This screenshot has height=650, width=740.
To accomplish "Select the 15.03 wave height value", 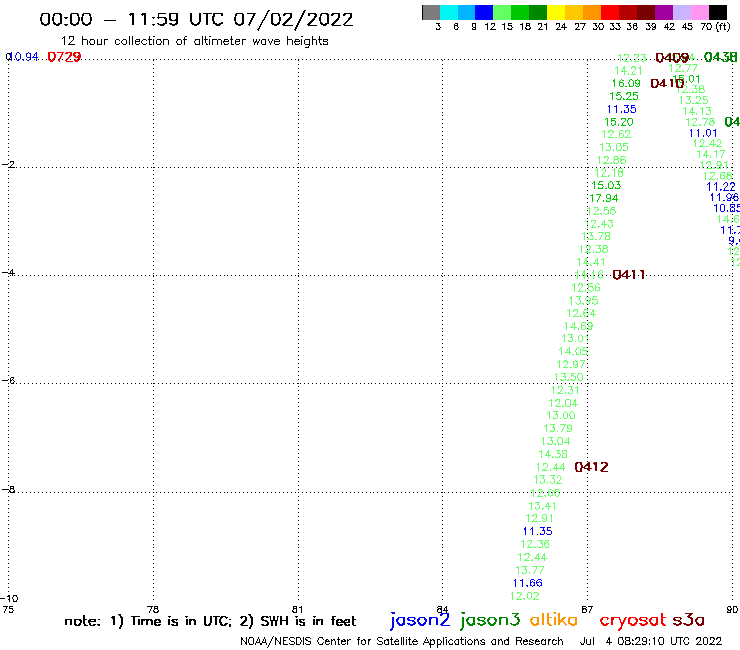I will coord(606,186).
